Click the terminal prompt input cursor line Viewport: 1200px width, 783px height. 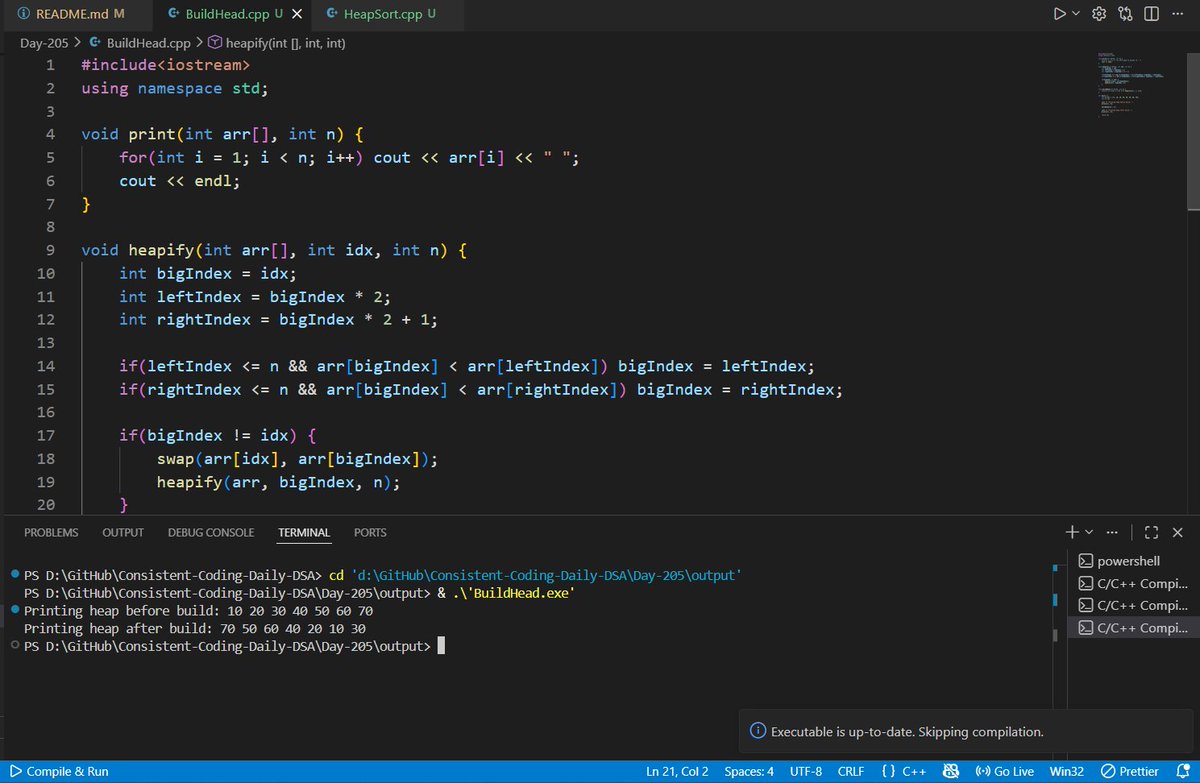pos(233,646)
